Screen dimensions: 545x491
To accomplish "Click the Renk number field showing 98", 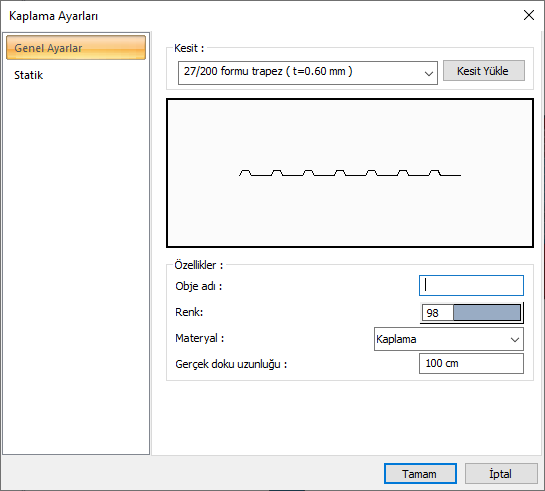I will 437,313.
